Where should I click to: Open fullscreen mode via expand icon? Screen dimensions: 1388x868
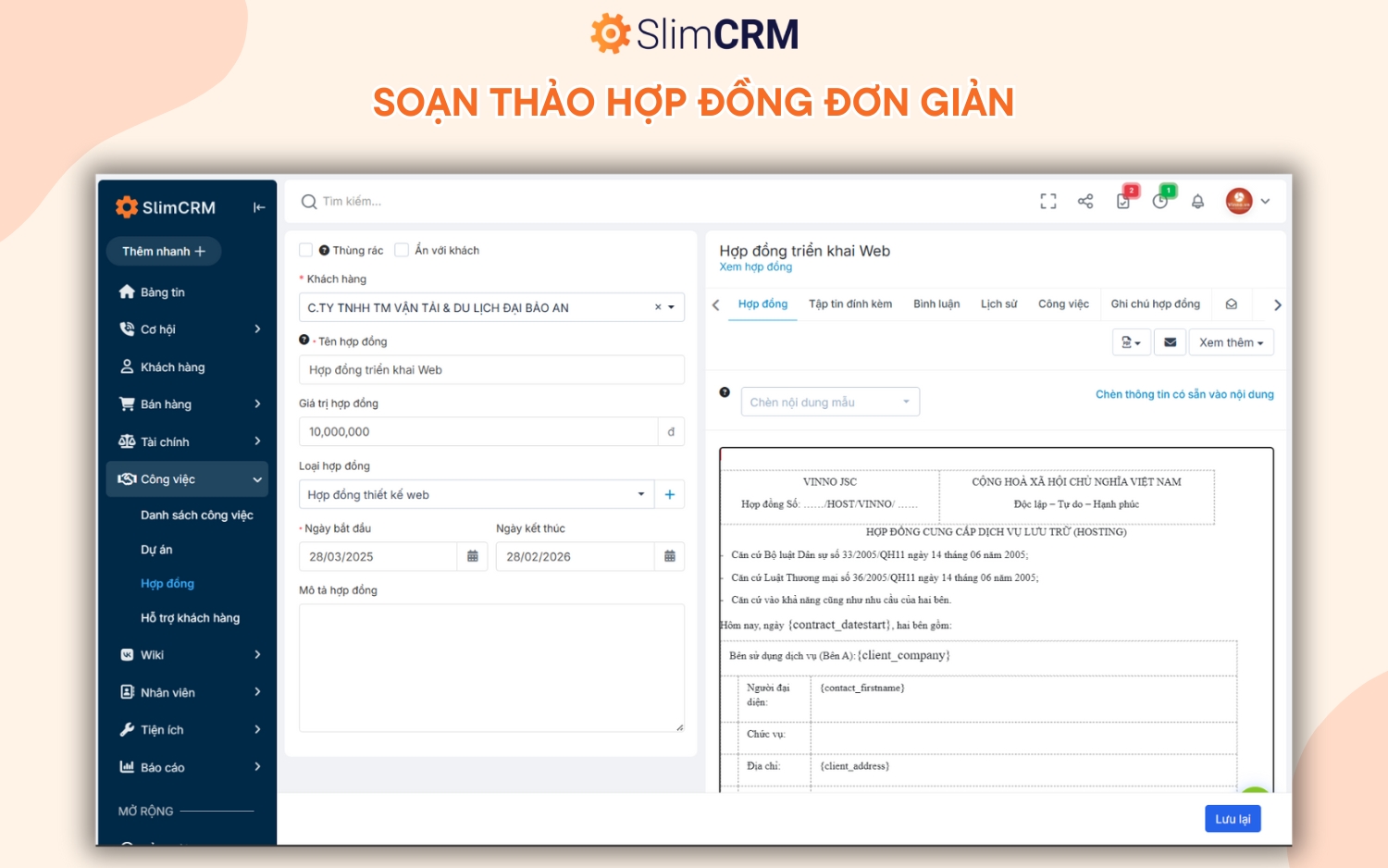(x=1047, y=201)
